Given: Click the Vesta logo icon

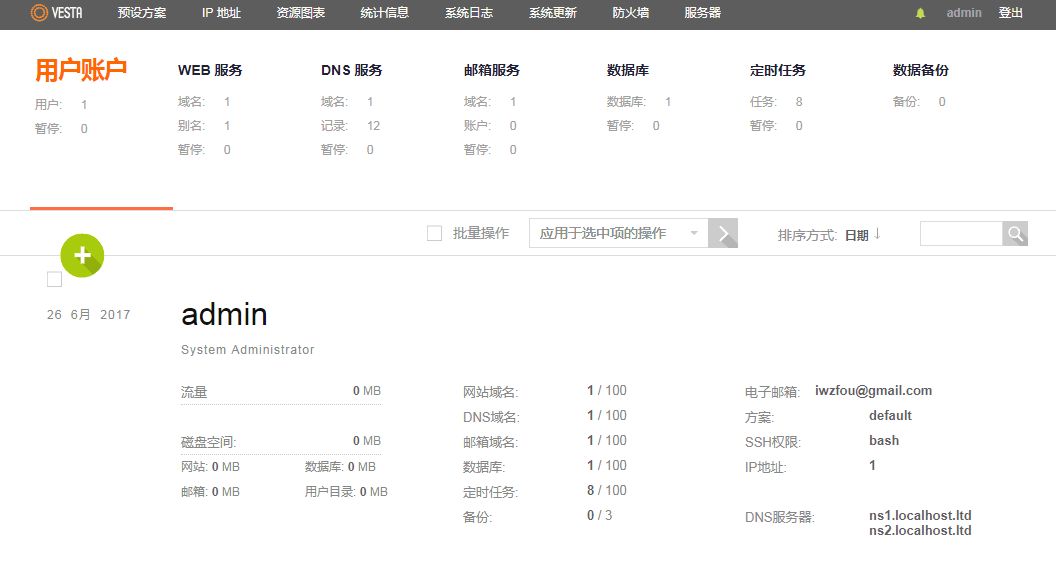Looking at the screenshot, I should (39, 13).
